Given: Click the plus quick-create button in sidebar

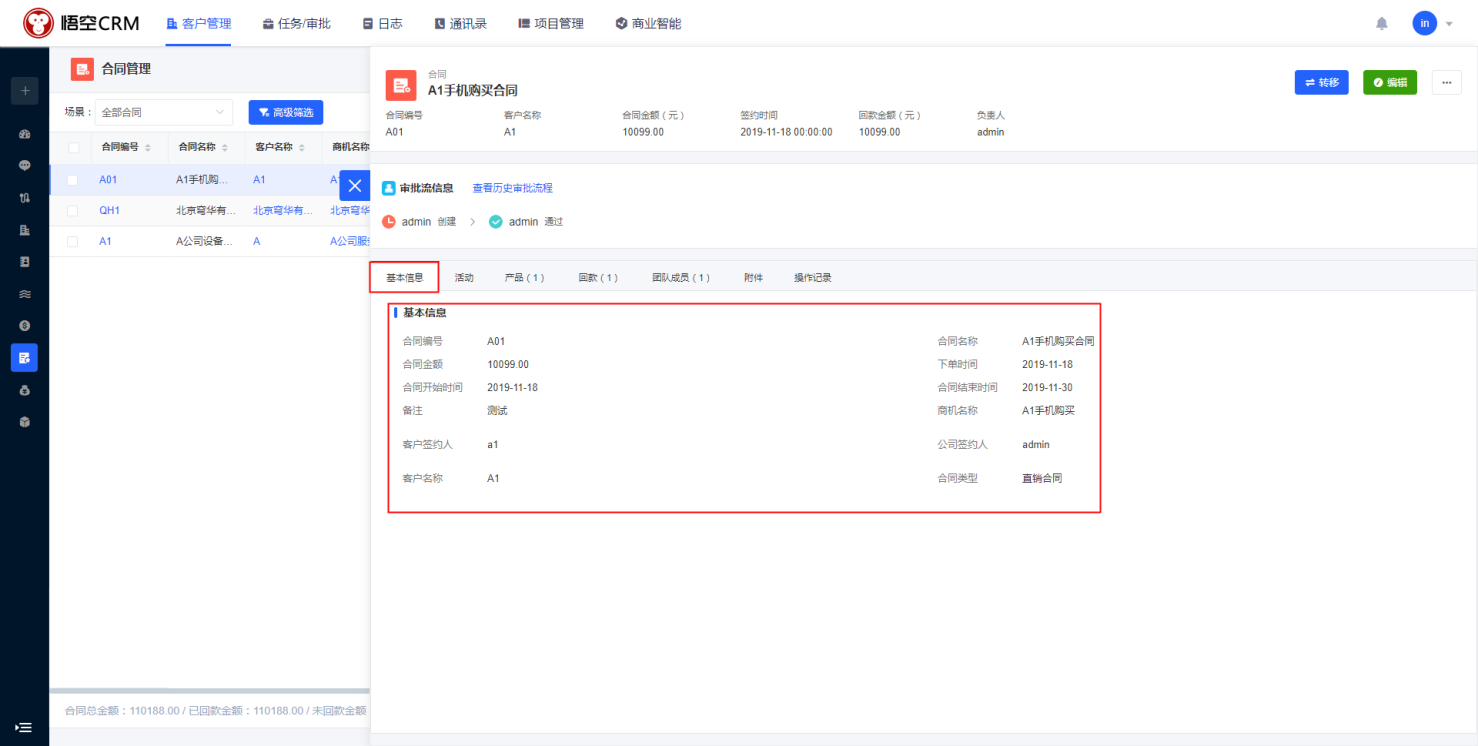Looking at the screenshot, I should [24, 90].
